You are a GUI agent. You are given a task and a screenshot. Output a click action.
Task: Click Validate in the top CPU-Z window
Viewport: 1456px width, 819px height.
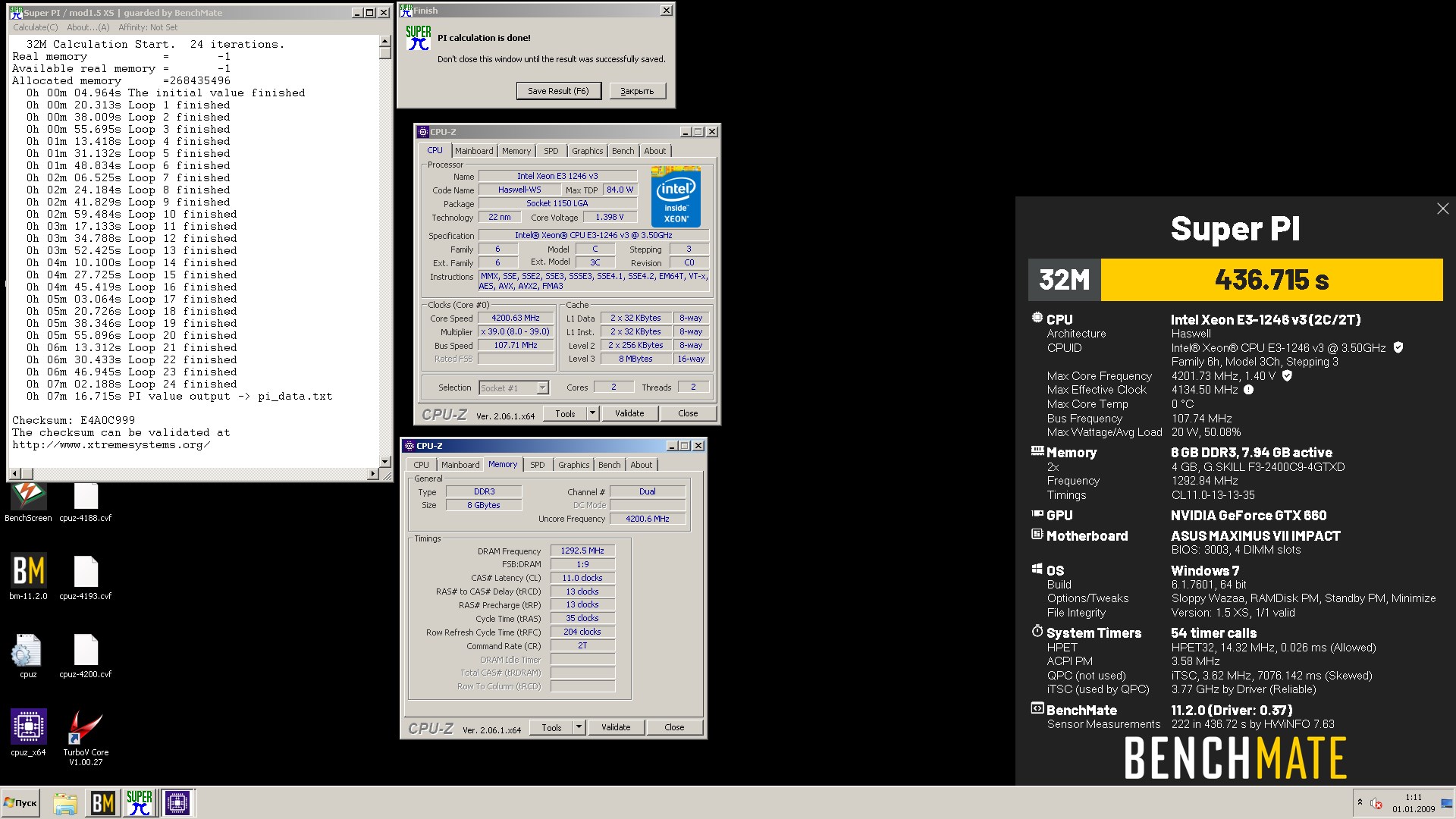pyautogui.click(x=629, y=413)
